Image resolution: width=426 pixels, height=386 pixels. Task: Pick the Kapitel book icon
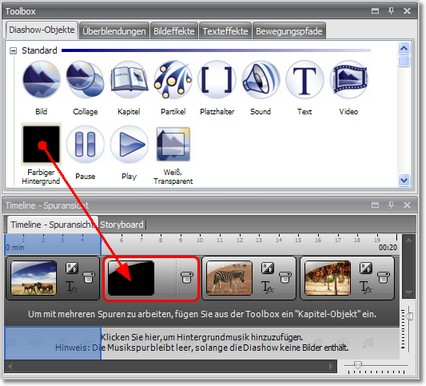(x=129, y=79)
